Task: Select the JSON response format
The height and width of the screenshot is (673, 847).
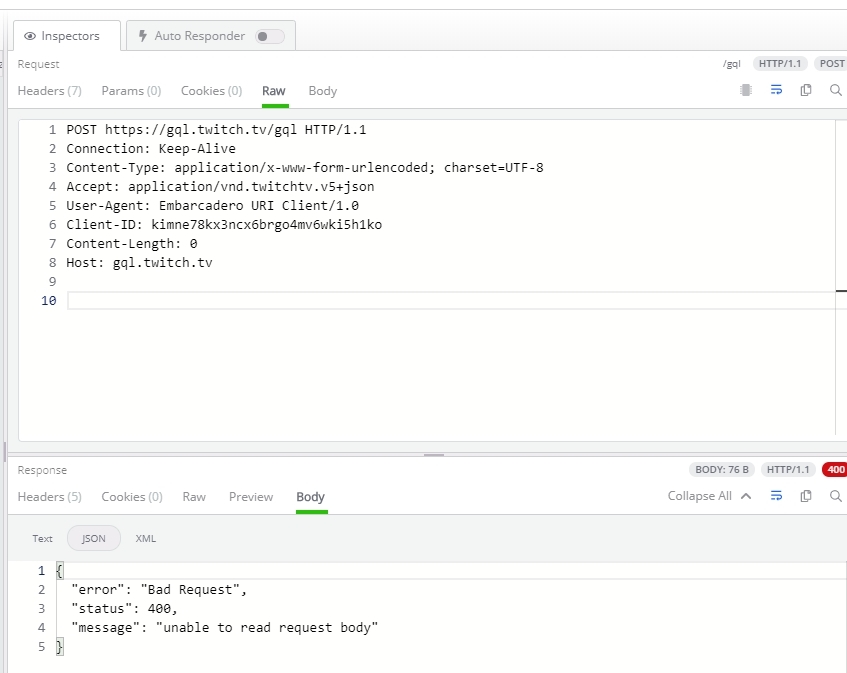Action: click(93, 539)
